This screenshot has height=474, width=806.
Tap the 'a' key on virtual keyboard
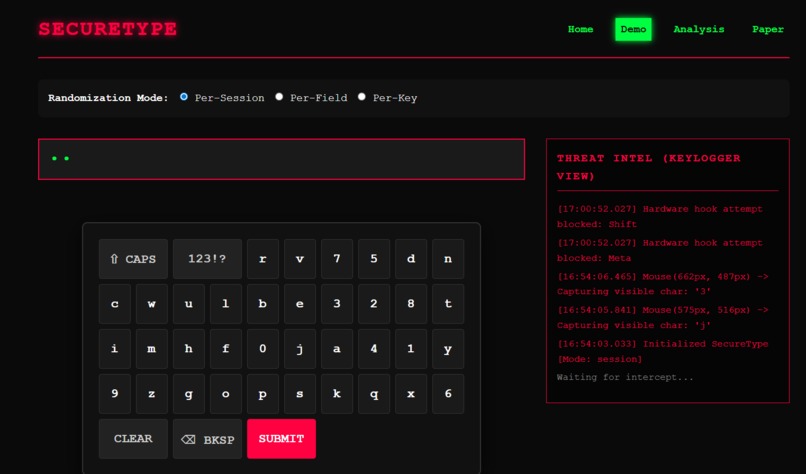point(337,349)
